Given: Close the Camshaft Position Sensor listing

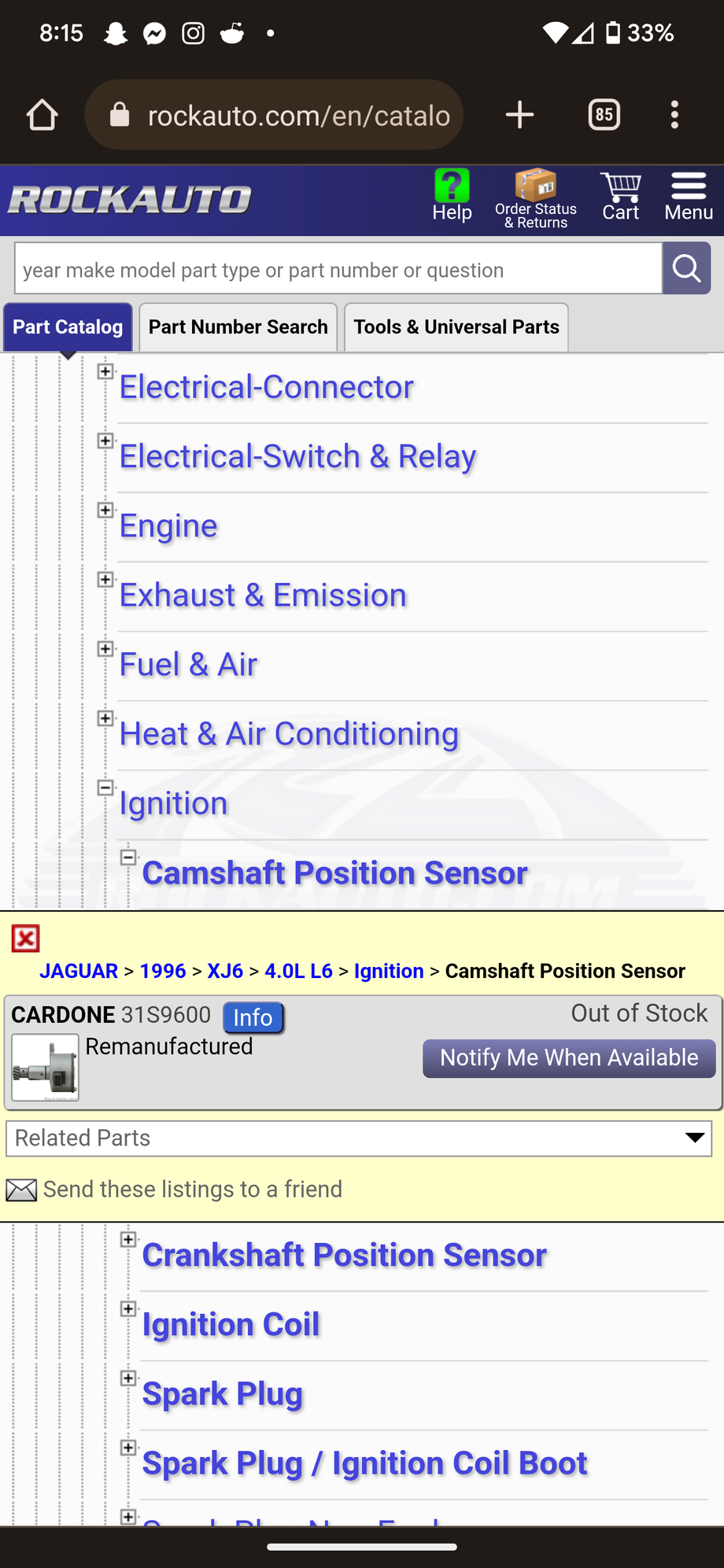Looking at the screenshot, I should tap(25, 939).
